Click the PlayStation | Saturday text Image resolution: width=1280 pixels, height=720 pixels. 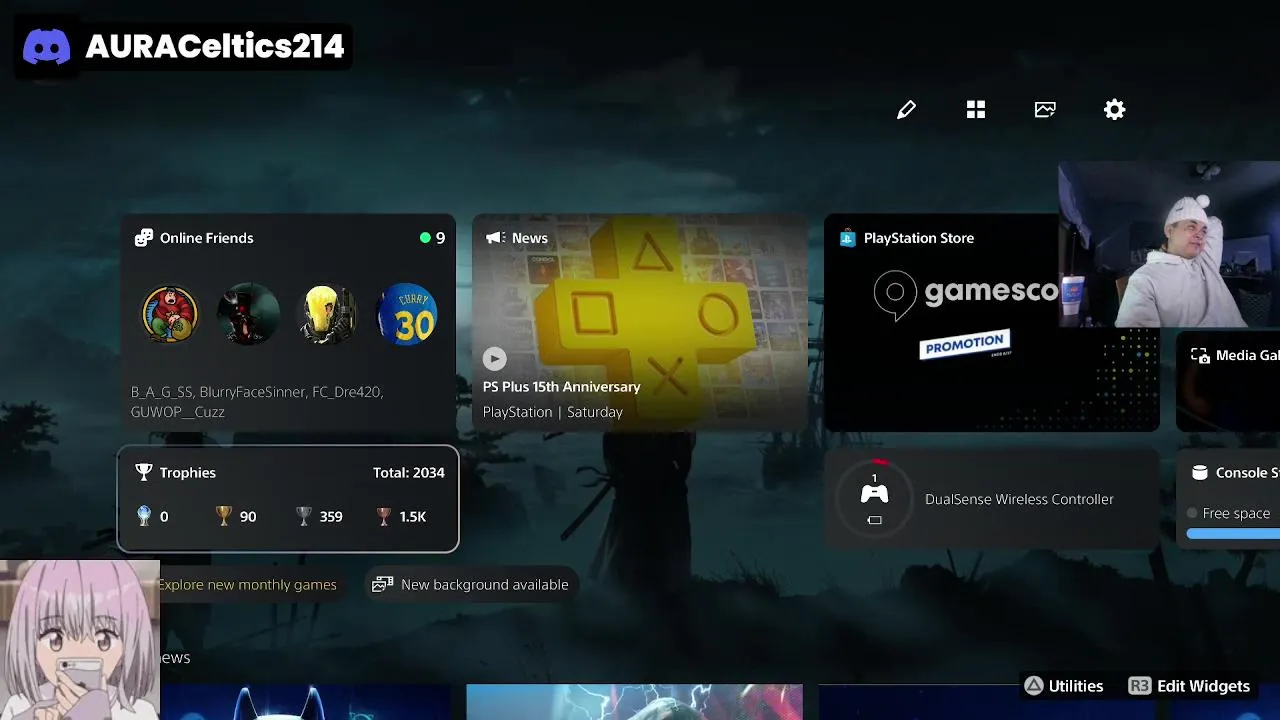(x=552, y=412)
